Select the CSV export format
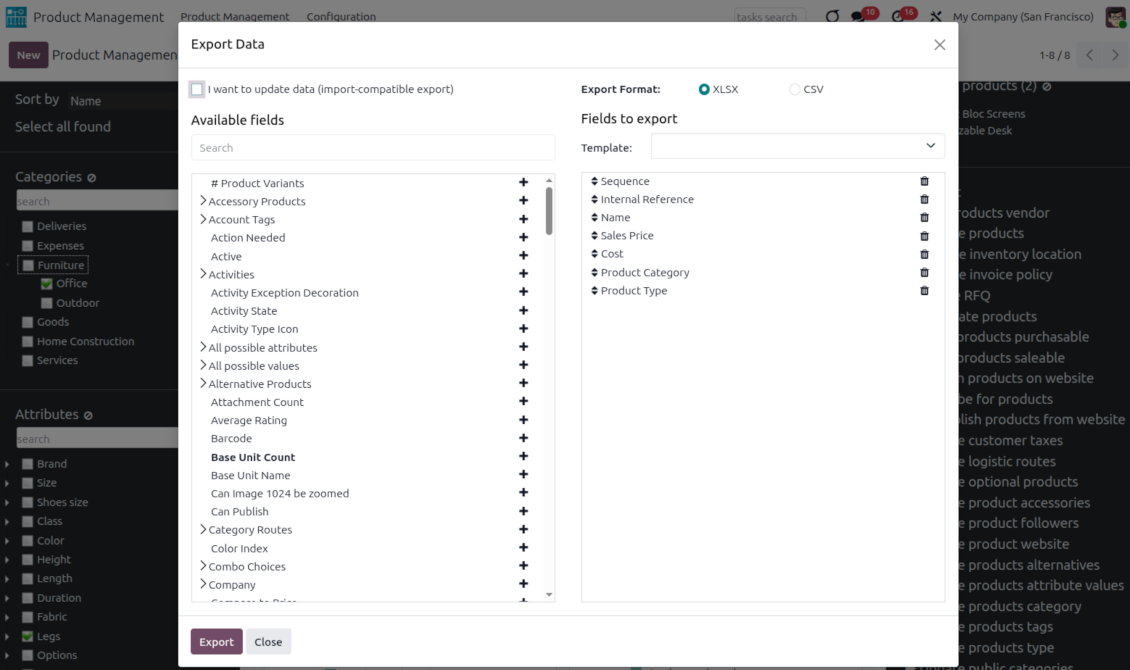Image resolution: width=1130 pixels, height=670 pixels. (795, 90)
